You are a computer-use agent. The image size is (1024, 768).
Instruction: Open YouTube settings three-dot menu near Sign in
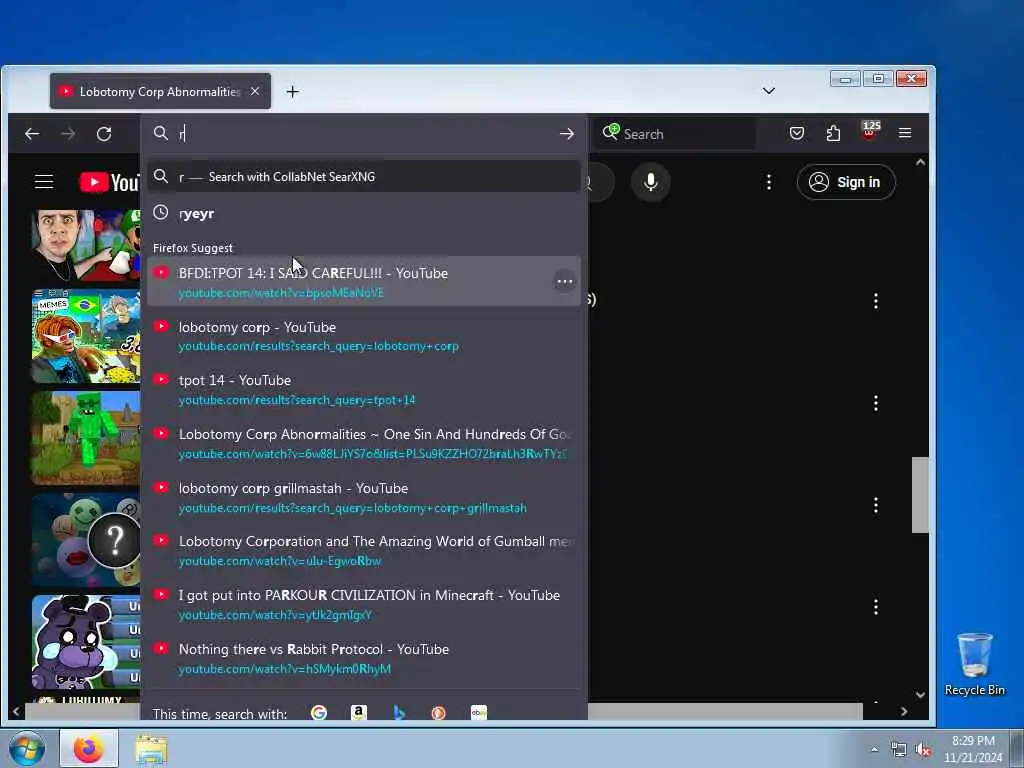(x=769, y=182)
